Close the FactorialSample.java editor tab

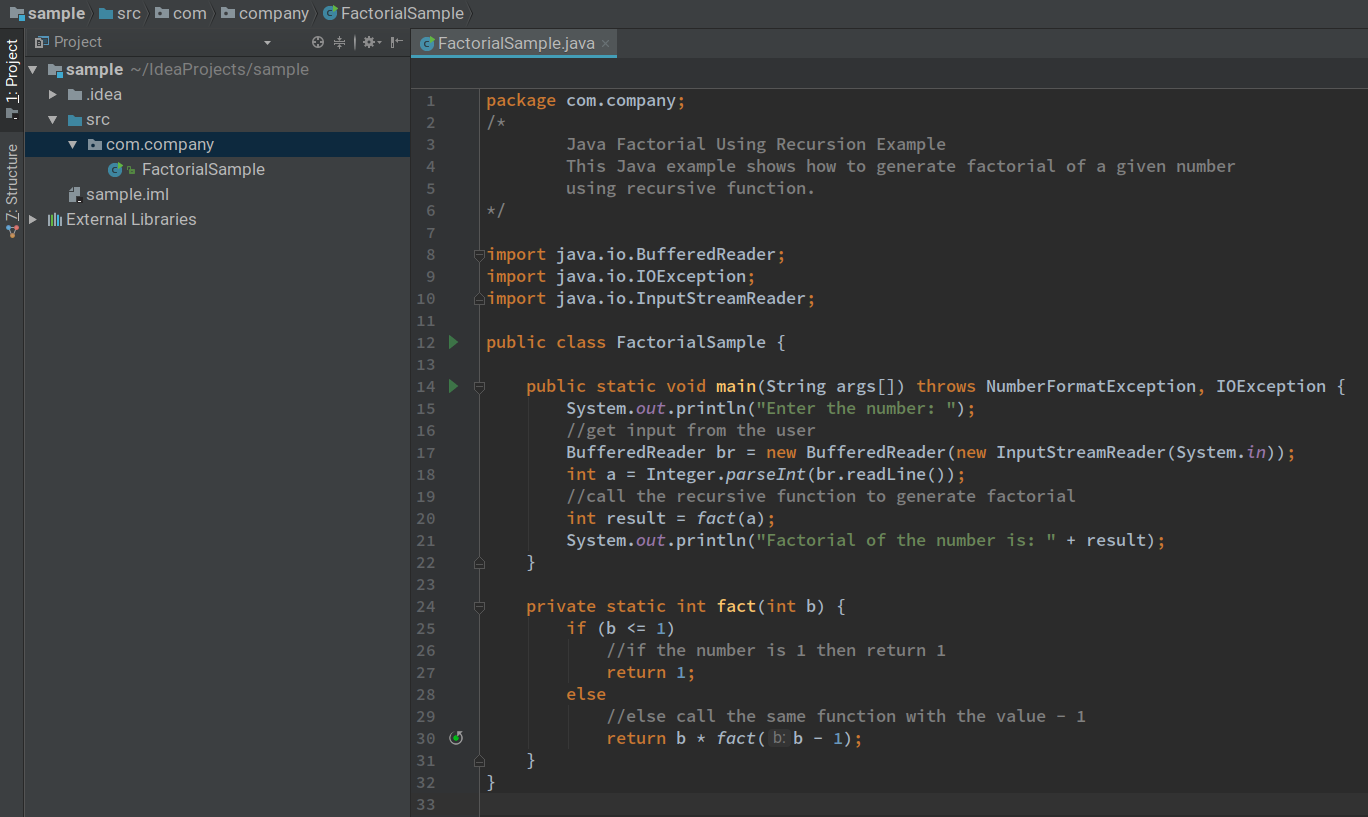(x=605, y=43)
